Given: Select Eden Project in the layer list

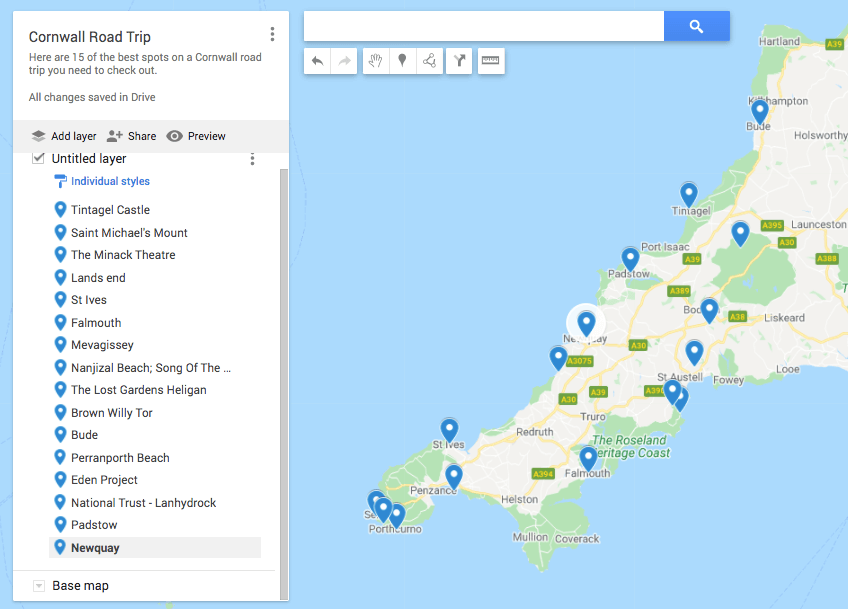Looking at the screenshot, I should click(x=104, y=480).
